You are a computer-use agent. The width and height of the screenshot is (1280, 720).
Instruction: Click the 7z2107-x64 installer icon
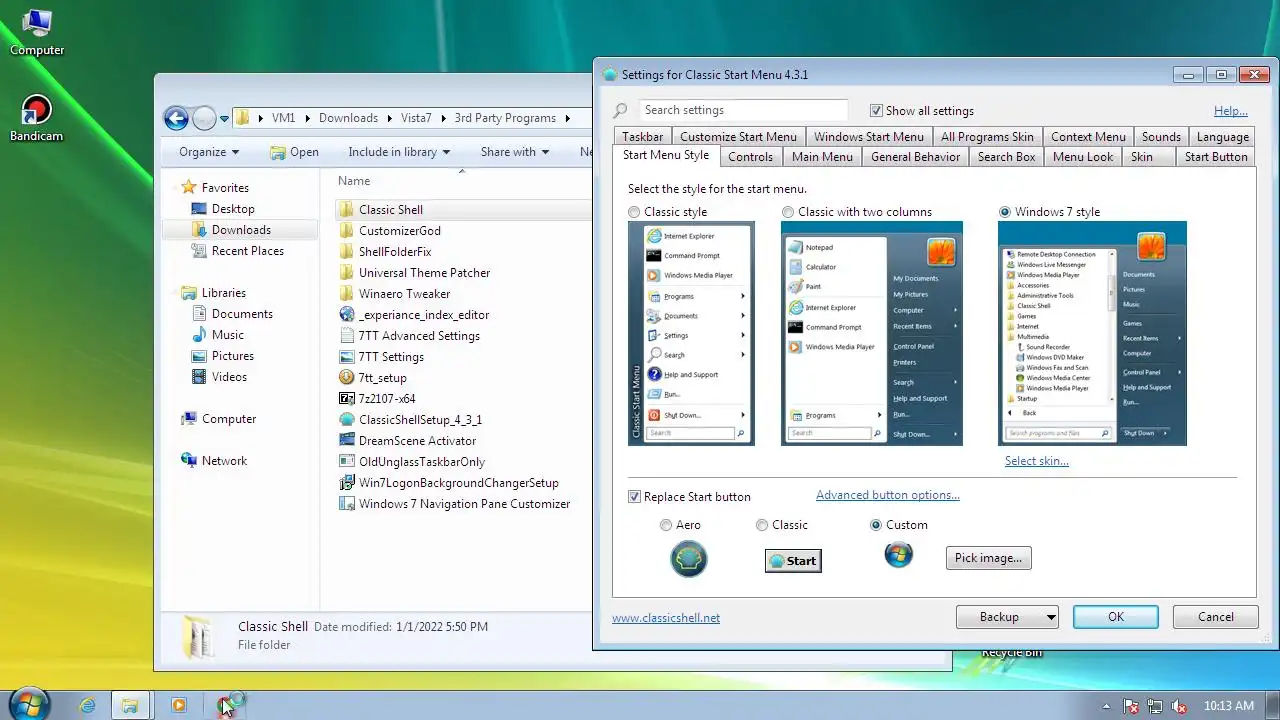pyautogui.click(x=347, y=398)
